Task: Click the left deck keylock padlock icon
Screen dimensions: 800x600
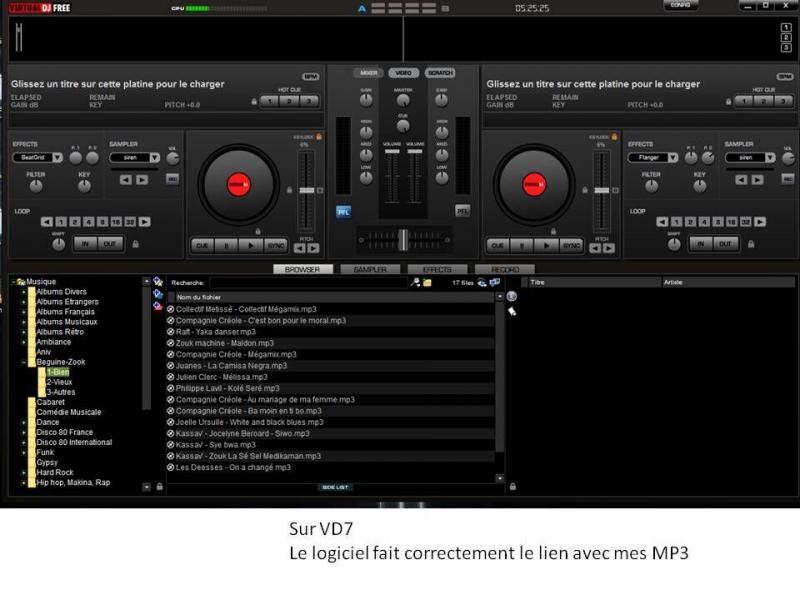Action: pos(319,137)
